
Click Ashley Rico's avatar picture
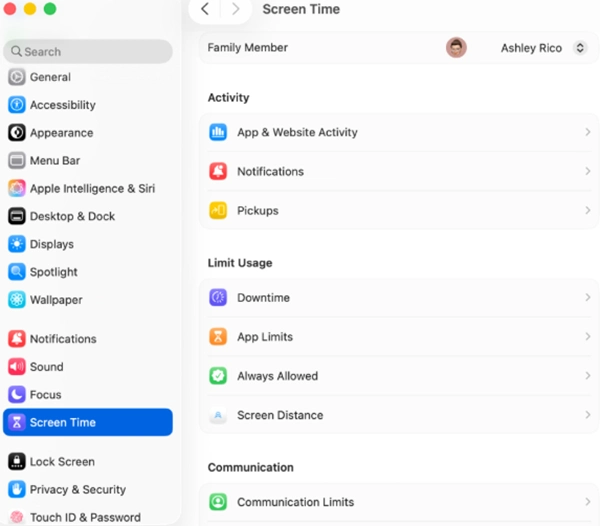pyautogui.click(x=456, y=48)
